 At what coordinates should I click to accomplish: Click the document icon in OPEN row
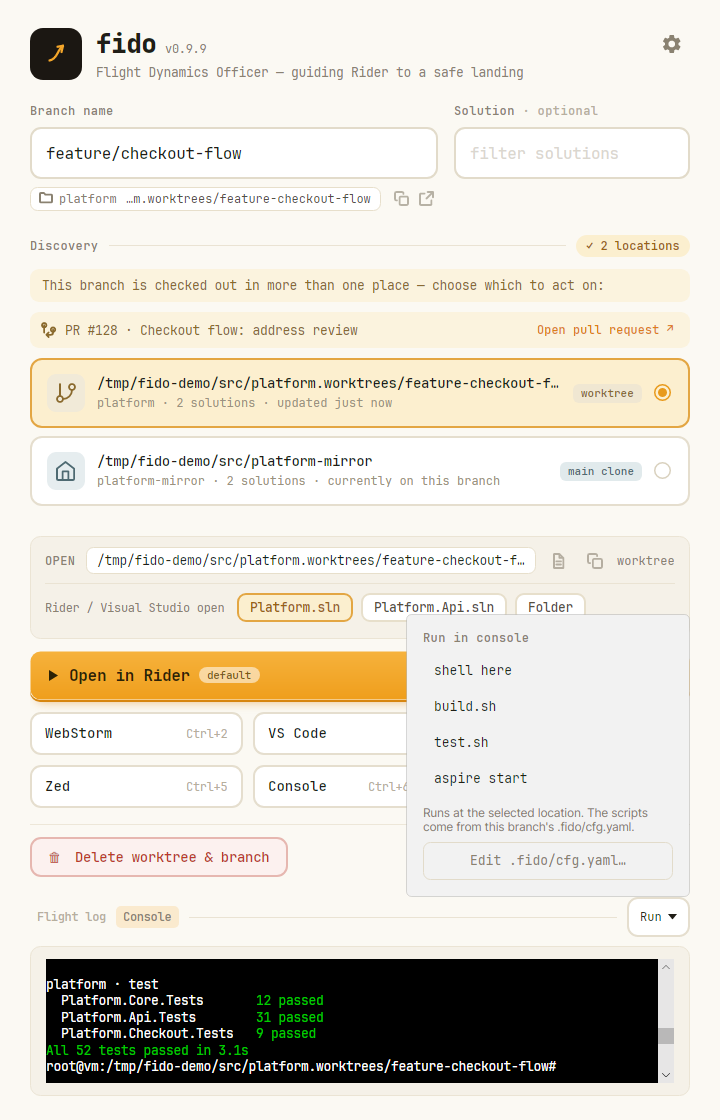(x=559, y=561)
